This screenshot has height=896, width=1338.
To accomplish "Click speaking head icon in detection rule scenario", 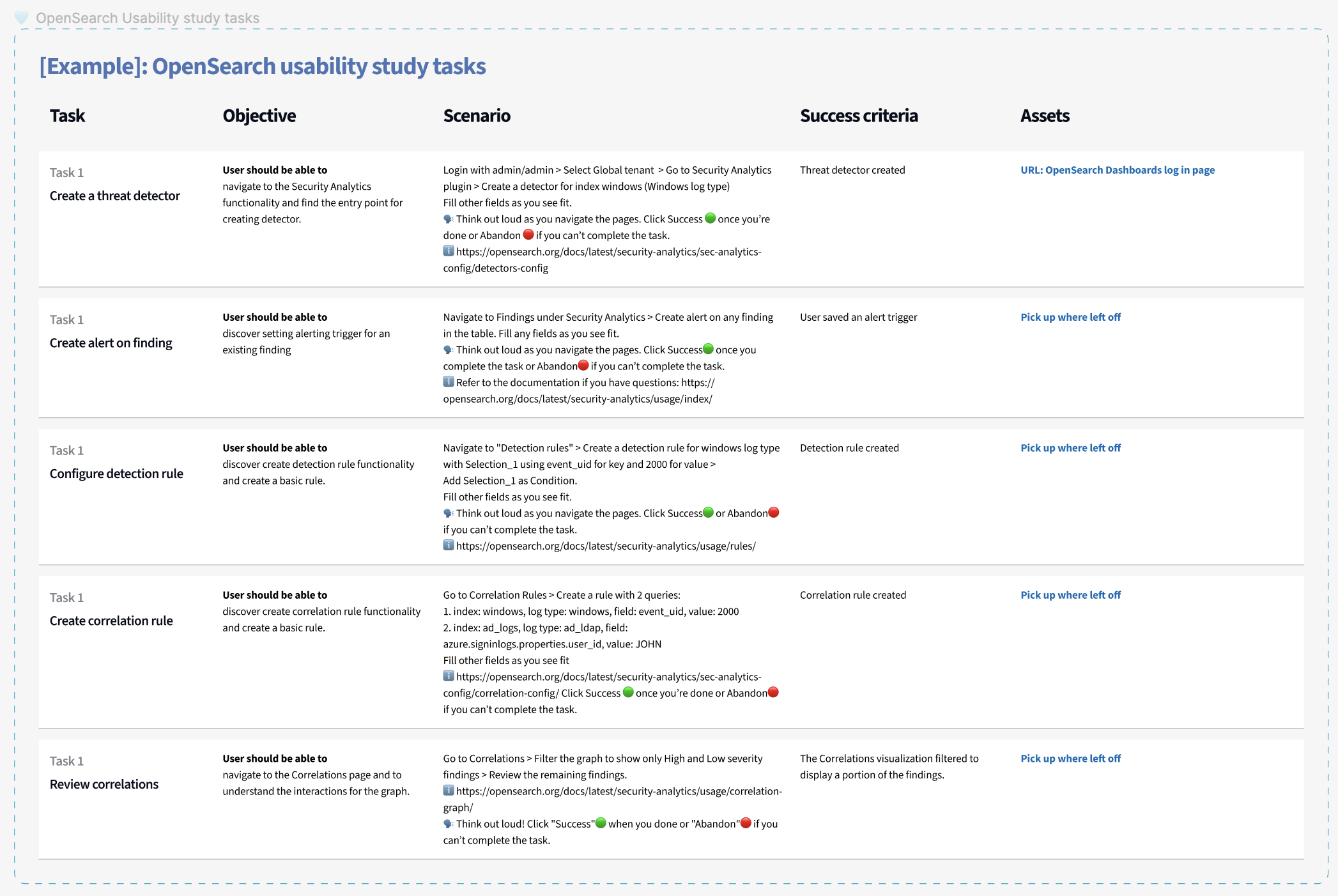I will (449, 513).
